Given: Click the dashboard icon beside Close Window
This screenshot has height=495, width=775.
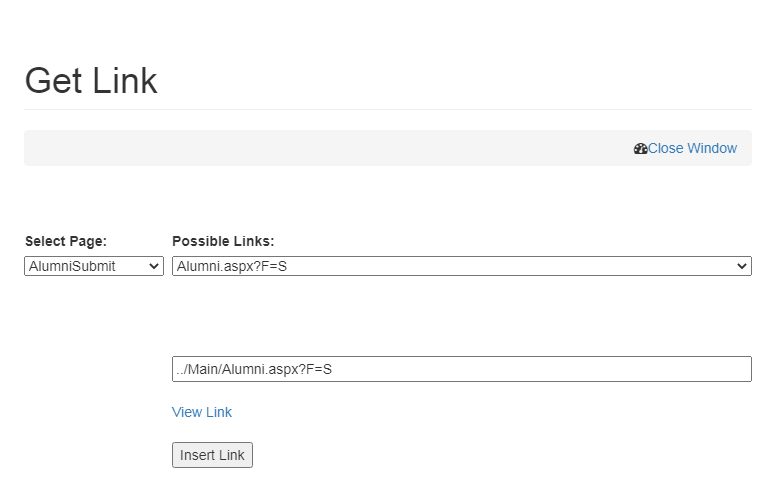Looking at the screenshot, I should point(640,148).
